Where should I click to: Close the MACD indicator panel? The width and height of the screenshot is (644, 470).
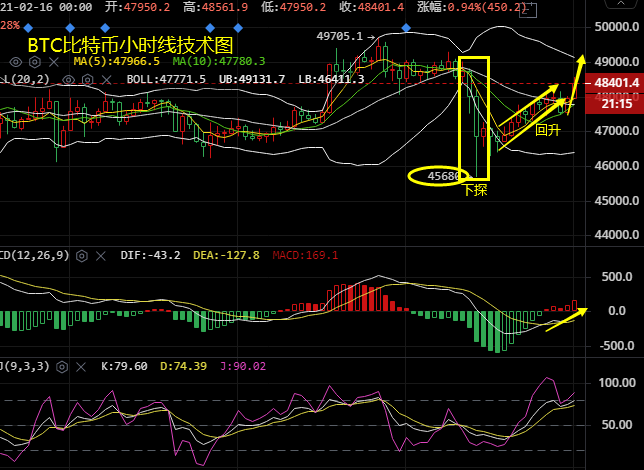[x=101, y=256]
